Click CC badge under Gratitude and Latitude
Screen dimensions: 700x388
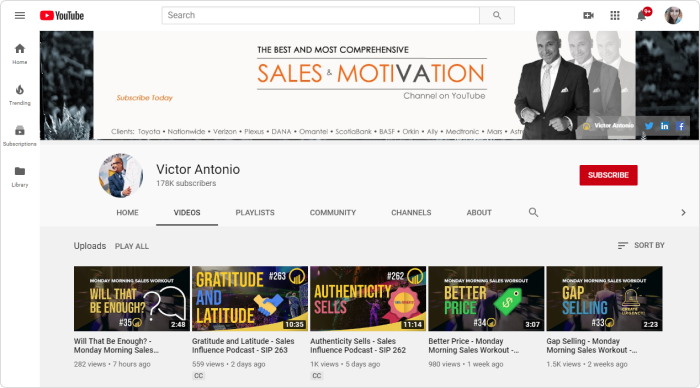[199, 376]
